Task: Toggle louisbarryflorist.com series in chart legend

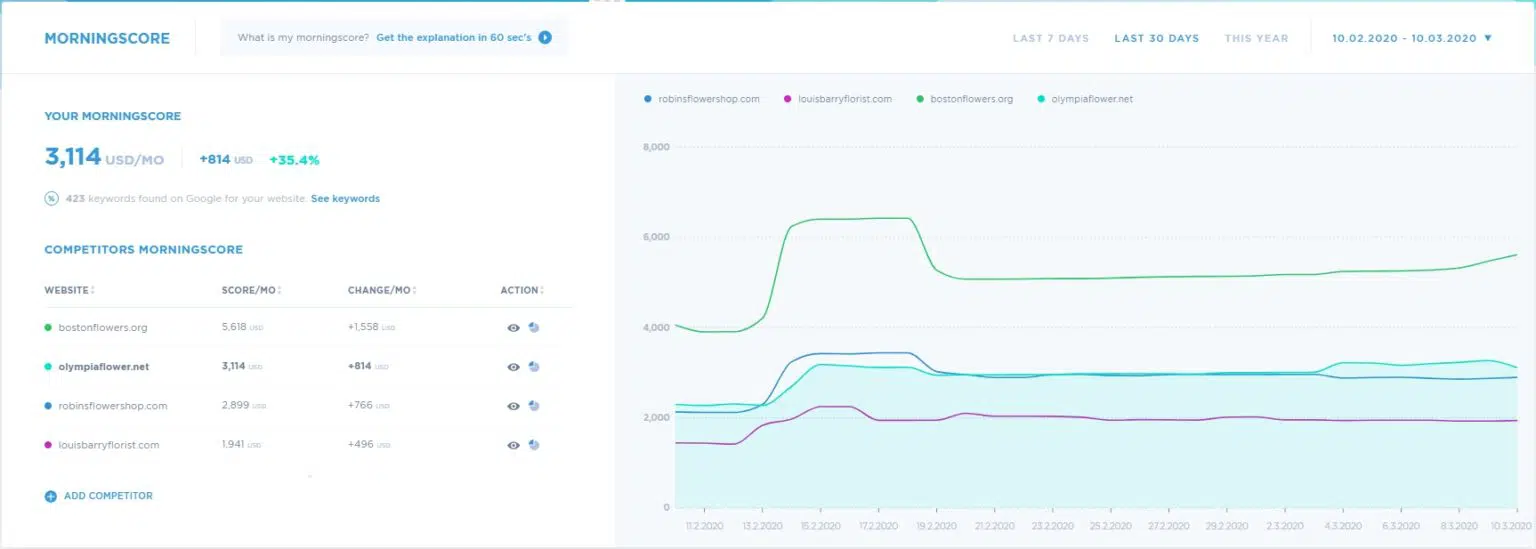Action: click(x=838, y=99)
